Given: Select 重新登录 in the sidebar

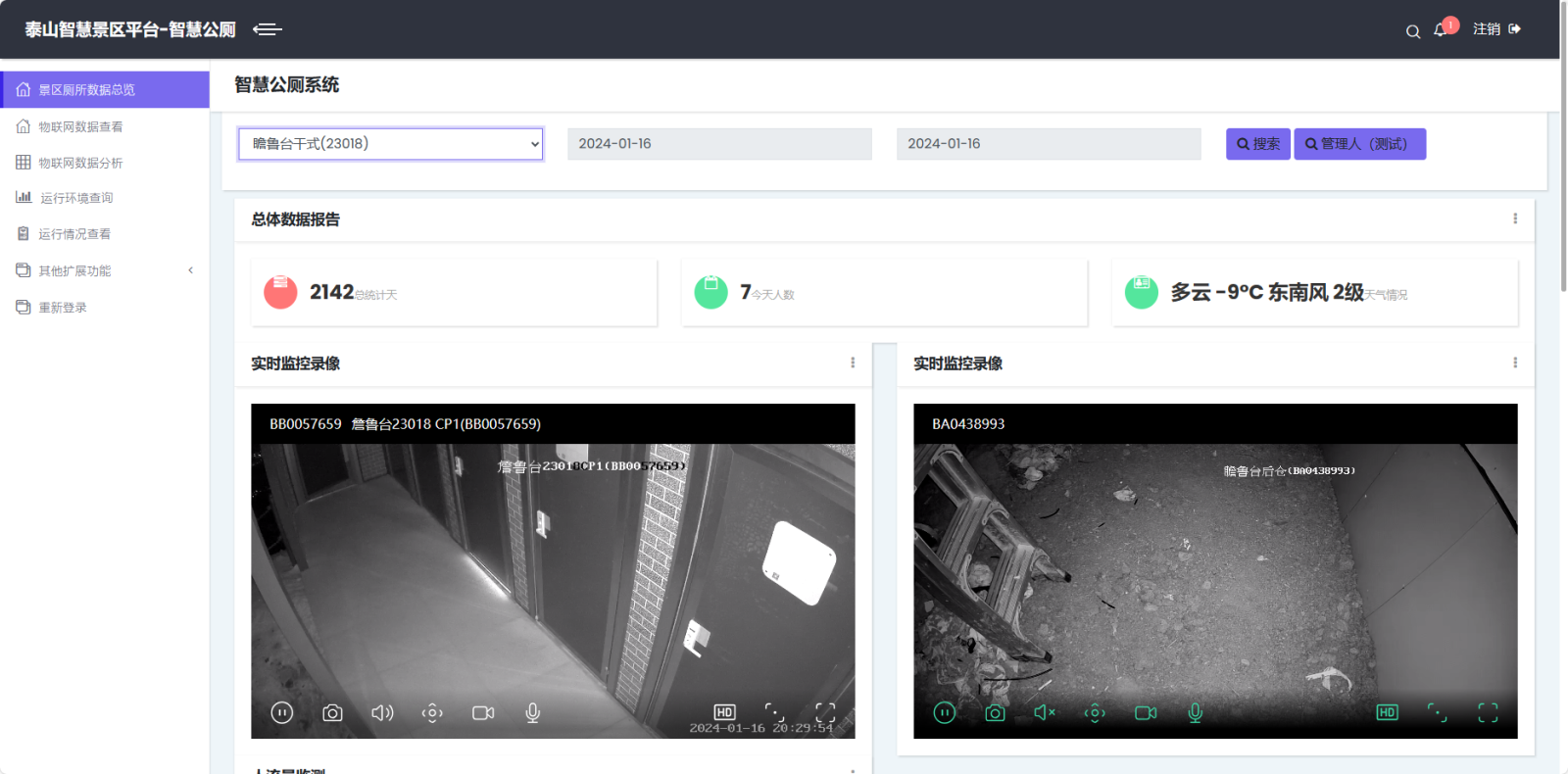Looking at the screenshot, I should [105, 308].
